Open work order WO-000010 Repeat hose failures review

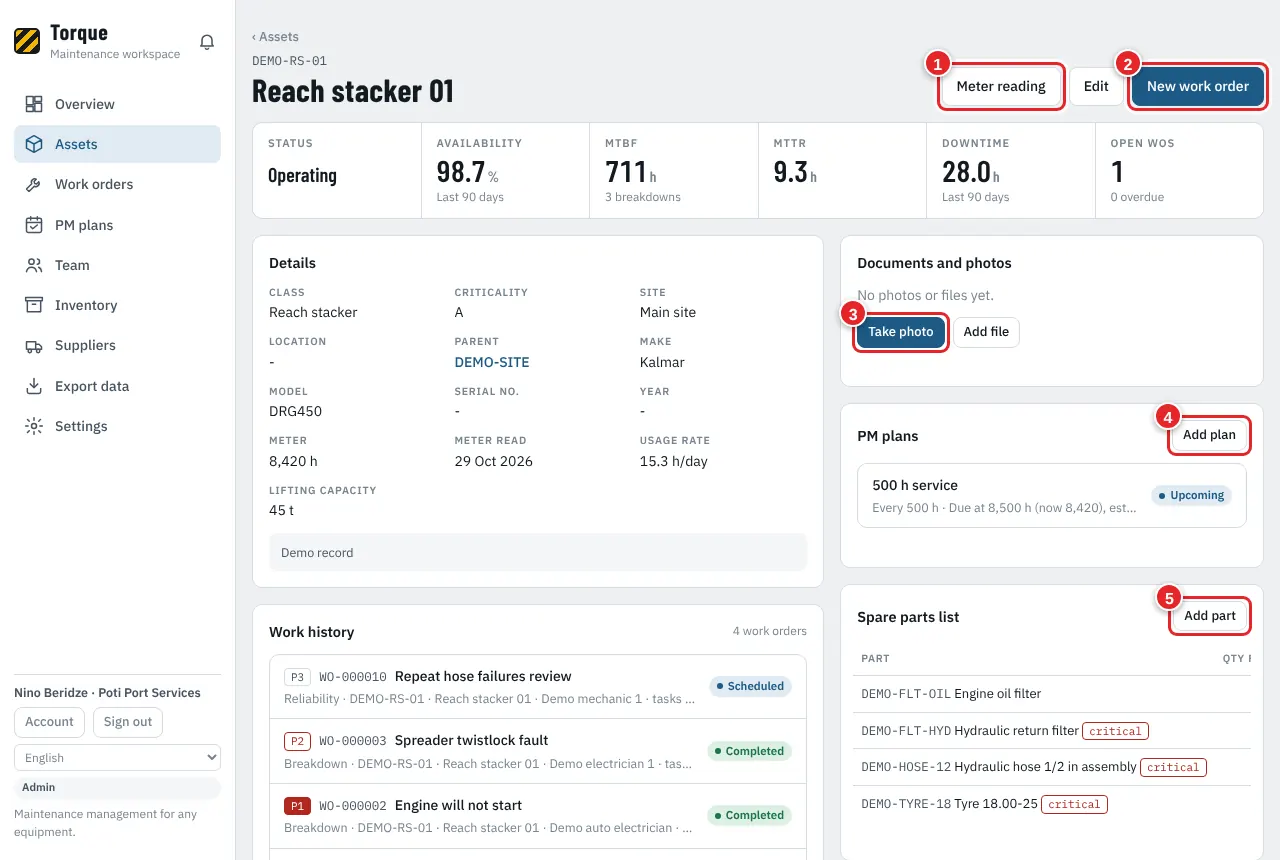[x=538, y=687]
